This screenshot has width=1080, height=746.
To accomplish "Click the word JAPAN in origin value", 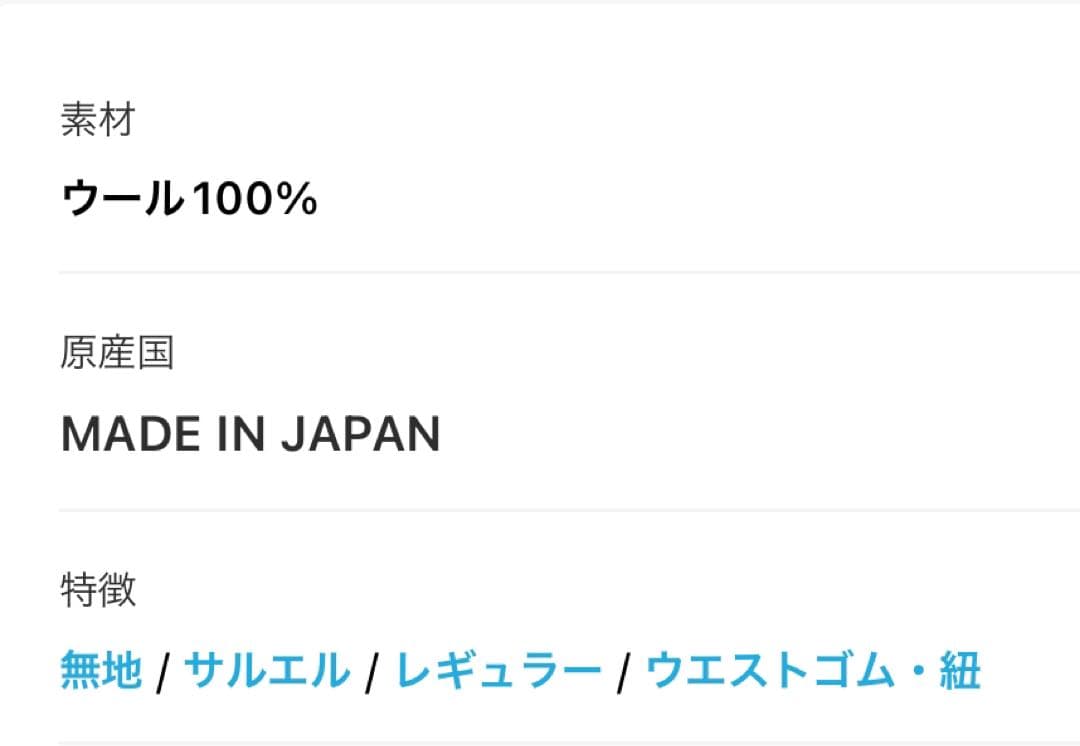I will point(360,434).
